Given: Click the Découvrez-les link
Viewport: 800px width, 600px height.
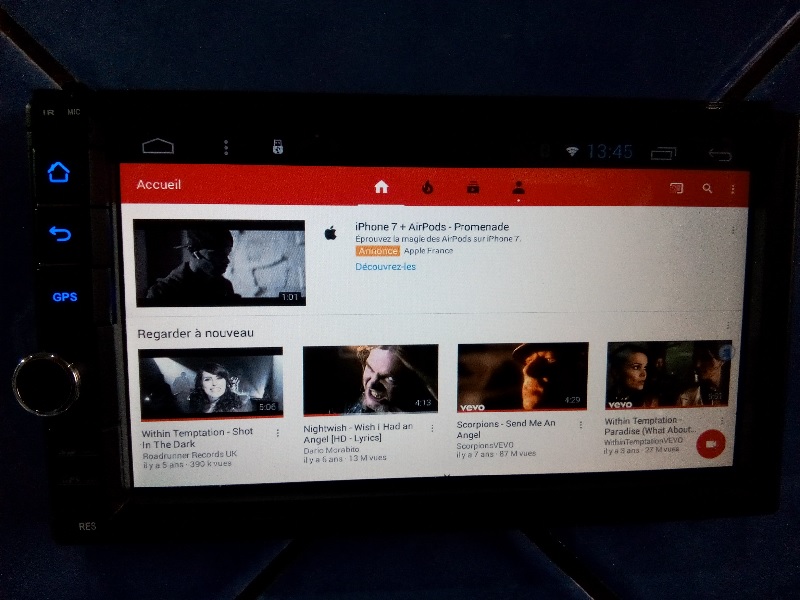Looking at the screenshot, I should 386,267.
